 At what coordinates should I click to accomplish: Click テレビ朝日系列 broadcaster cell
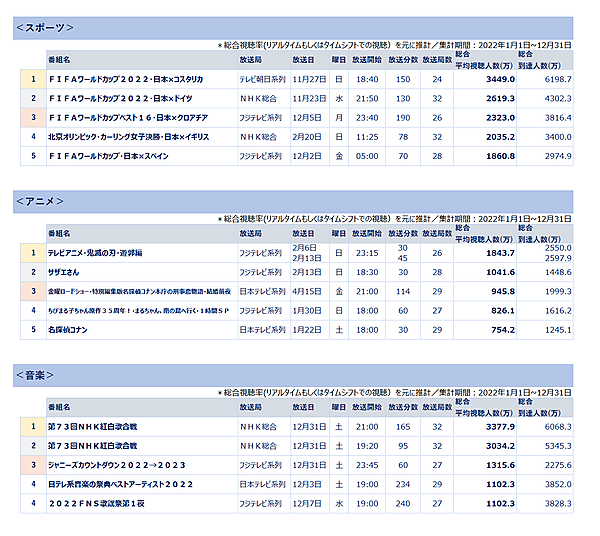[262, 79]
